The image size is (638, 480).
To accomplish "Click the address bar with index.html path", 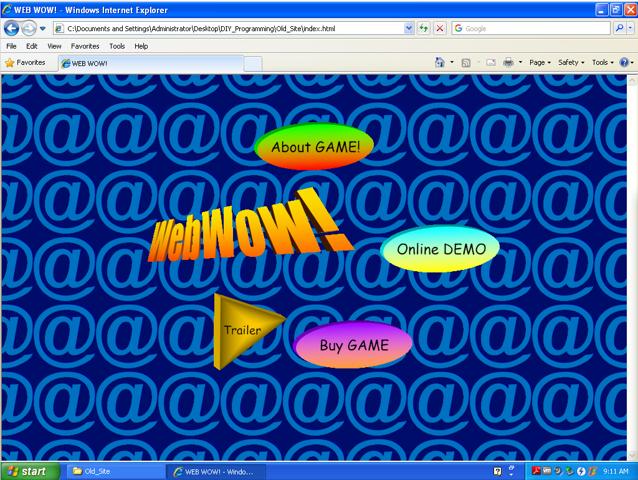I will (229, 28).
